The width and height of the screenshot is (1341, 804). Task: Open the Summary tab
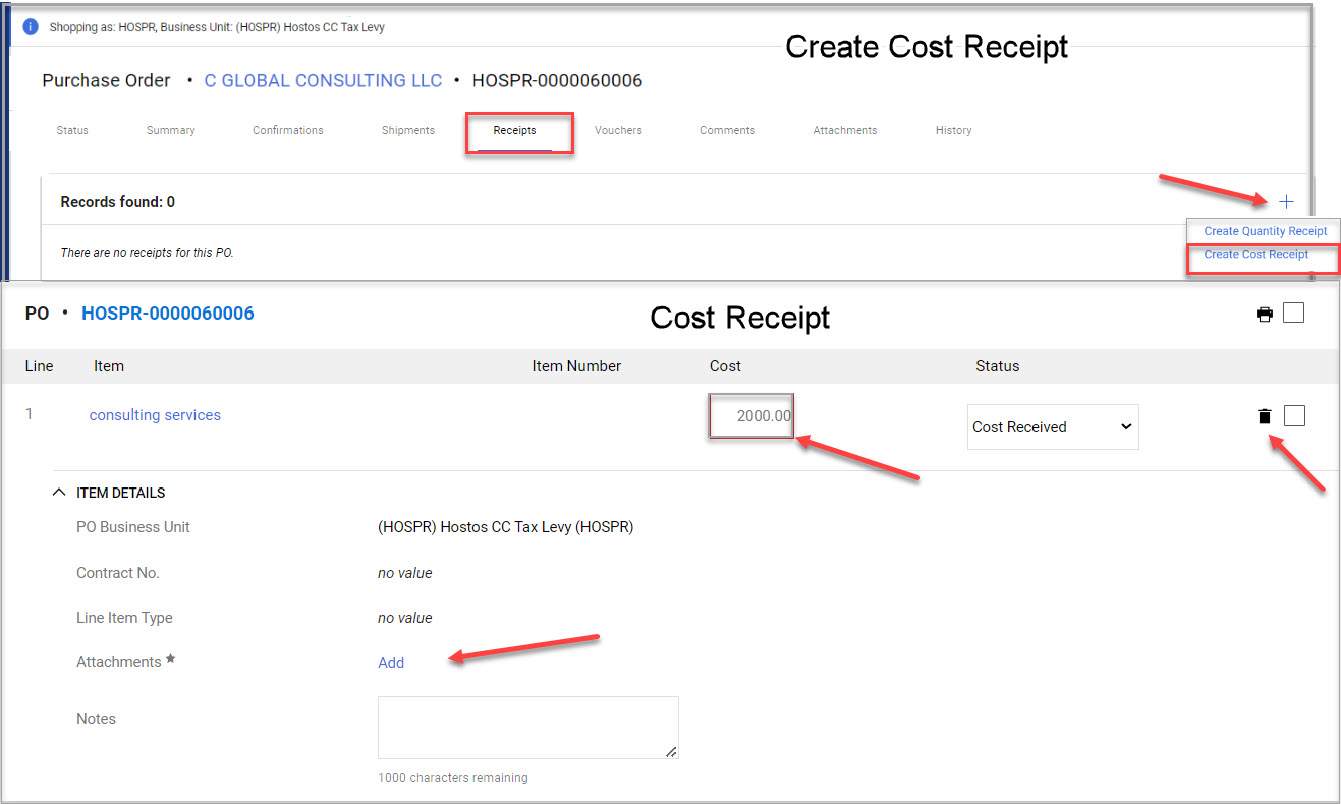click(170, 130)
